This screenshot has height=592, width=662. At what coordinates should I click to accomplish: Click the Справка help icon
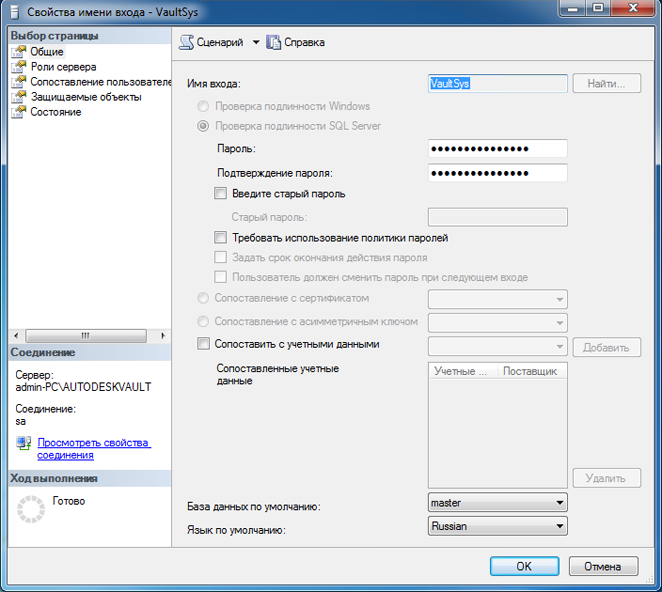coord(274,42)
